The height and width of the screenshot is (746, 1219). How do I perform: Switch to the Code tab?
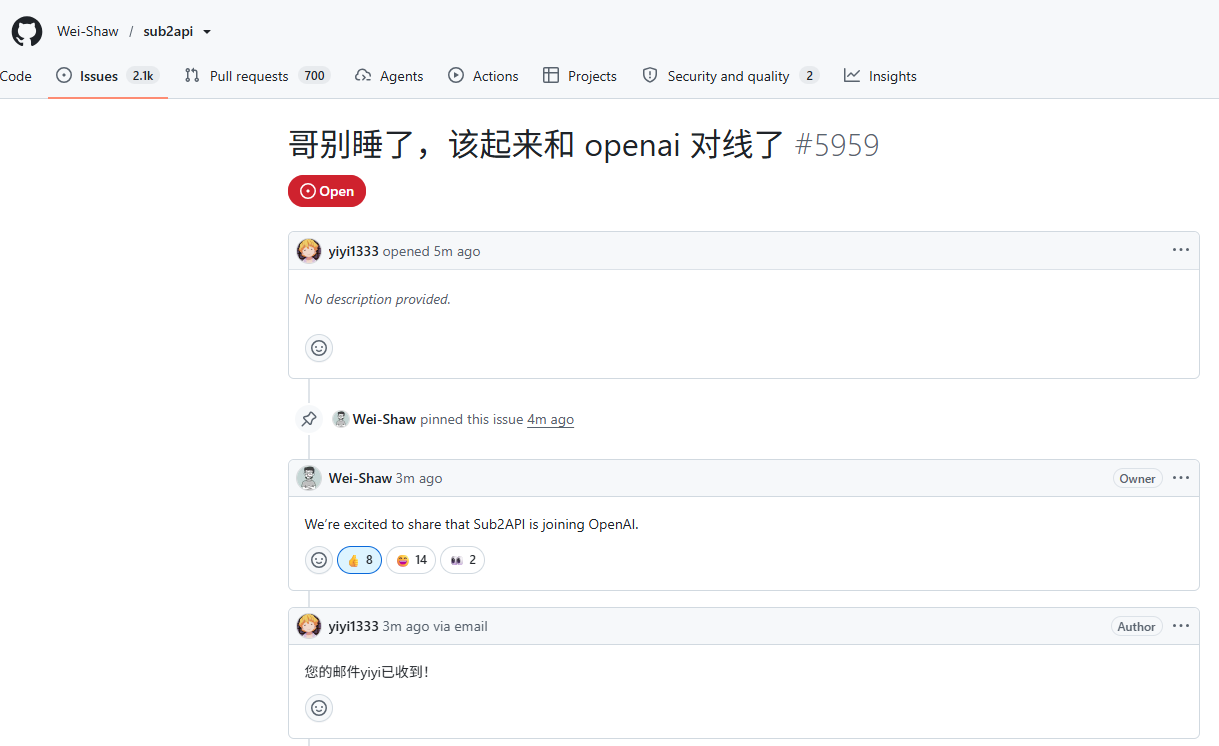(16, 76)
